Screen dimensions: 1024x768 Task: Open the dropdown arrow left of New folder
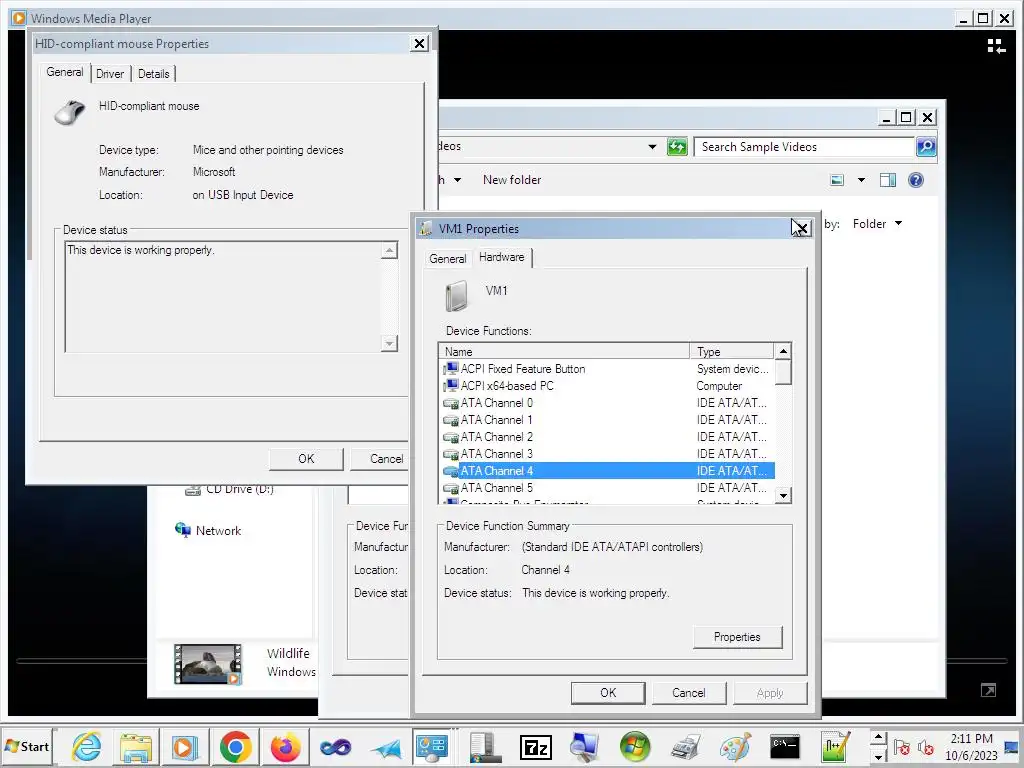coord(457,180)
